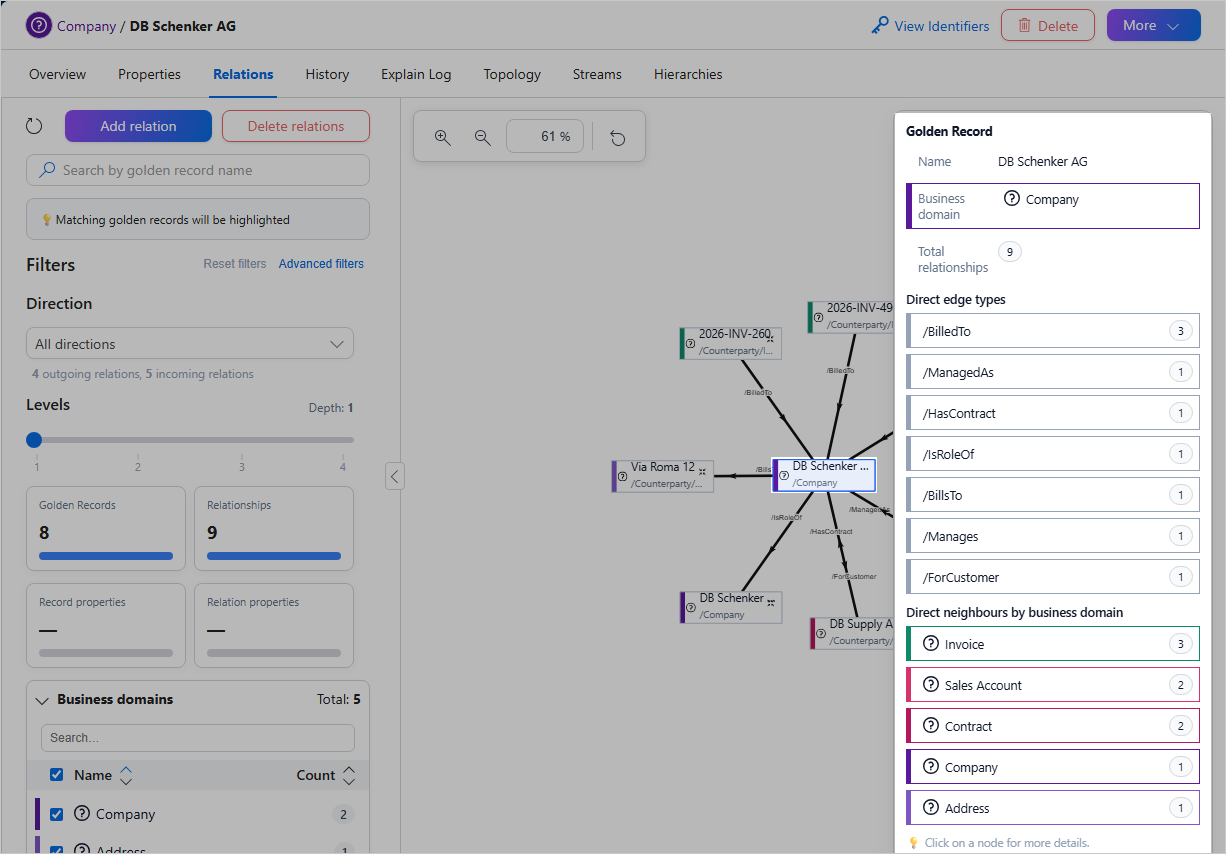The width and height of the screenshot is (1226, 854).
Task: Select the /BilledTo edge type row
Action: [1053, 331]
